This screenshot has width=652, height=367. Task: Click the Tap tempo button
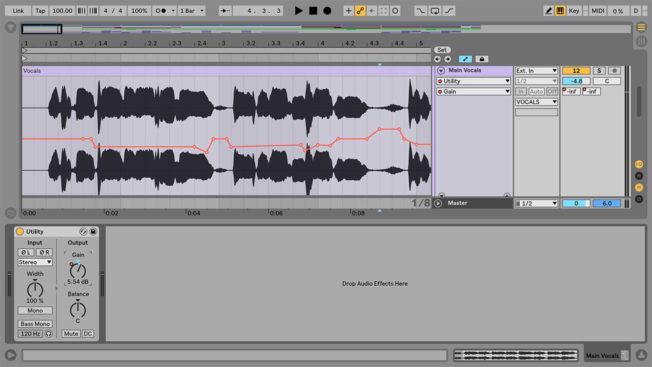pos(40,11)
